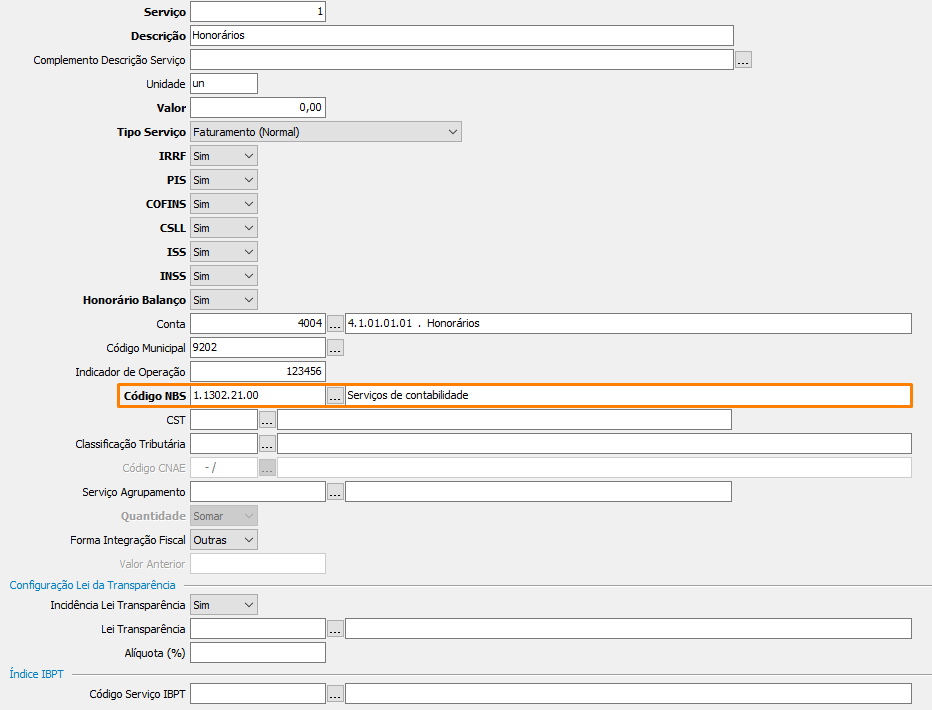Open Código Municipal search ellipsis button

coord(335,348)
